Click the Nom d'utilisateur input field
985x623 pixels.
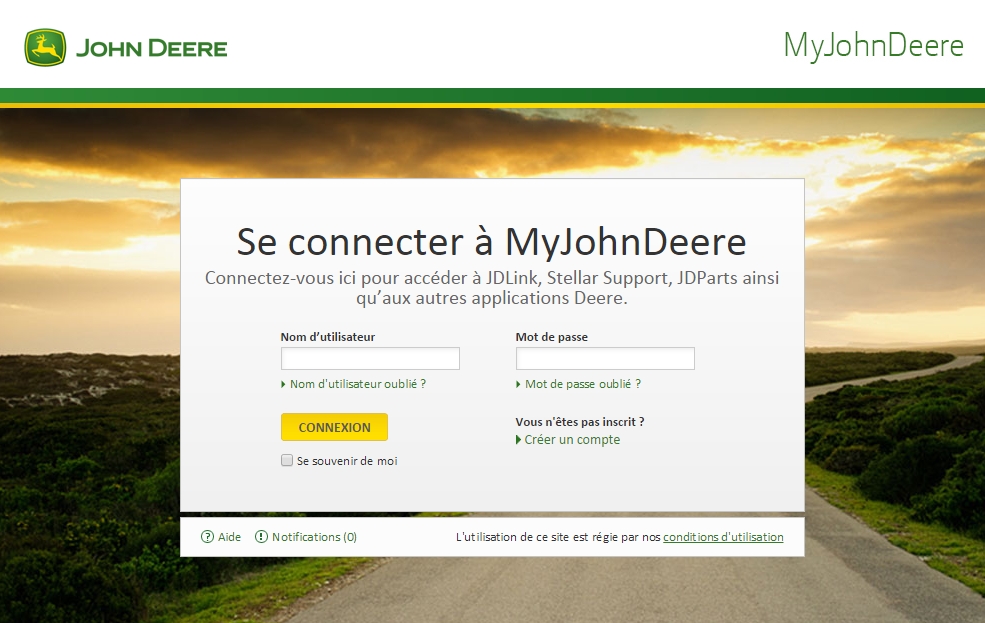tap(370, 358)
